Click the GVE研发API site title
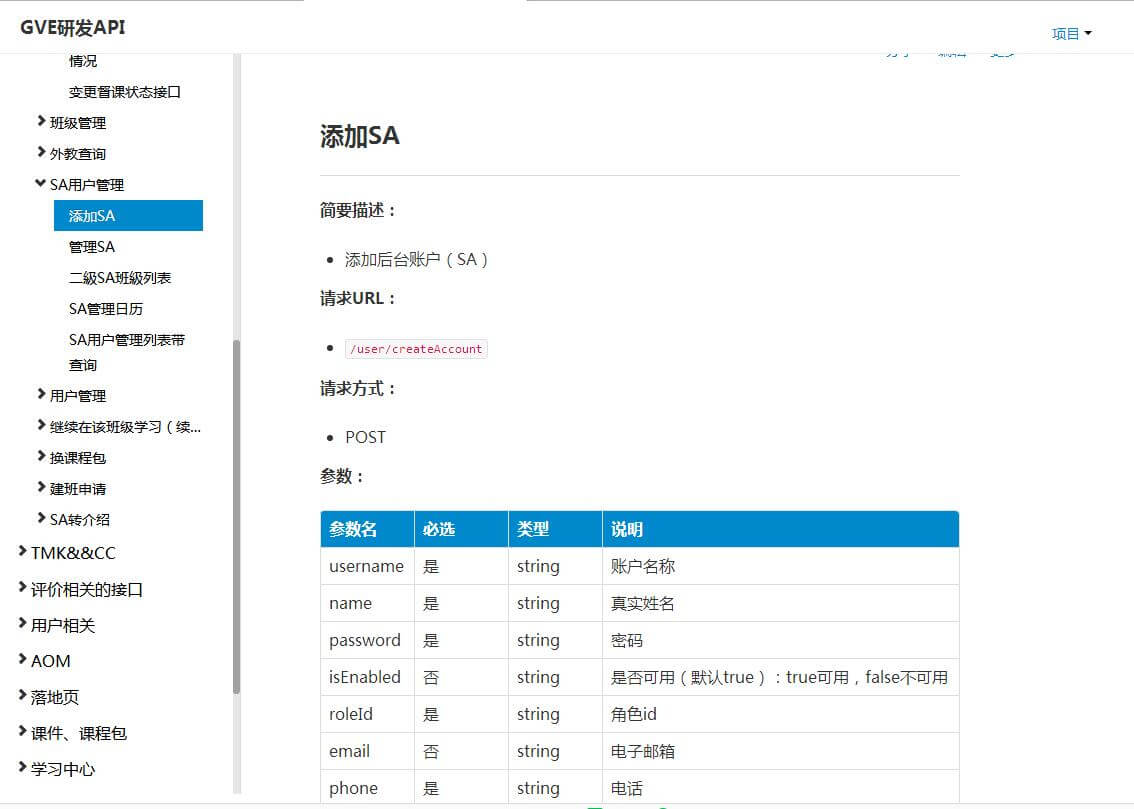The width and height of the screenshot is (1134, 809). coord(73,27)
